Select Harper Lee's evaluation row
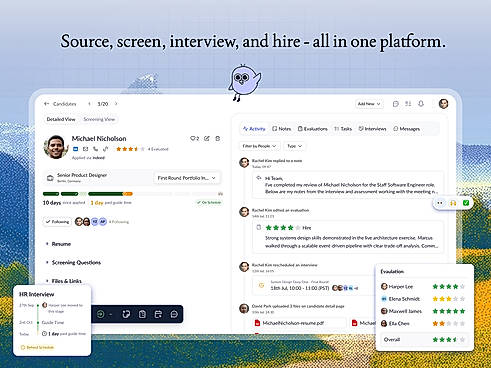This screenshot has height=368, width=491. 423,286
